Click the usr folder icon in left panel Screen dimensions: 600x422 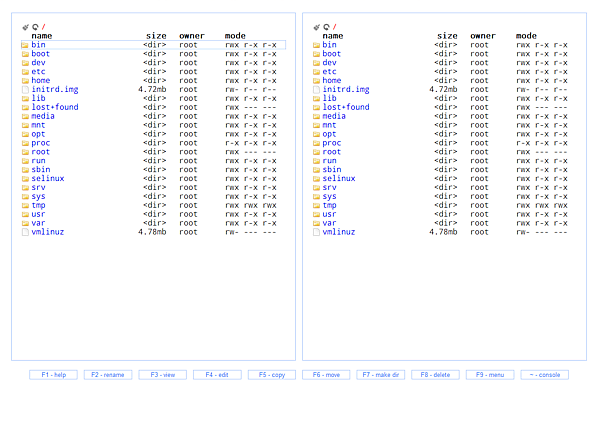[x=25, y=214]
